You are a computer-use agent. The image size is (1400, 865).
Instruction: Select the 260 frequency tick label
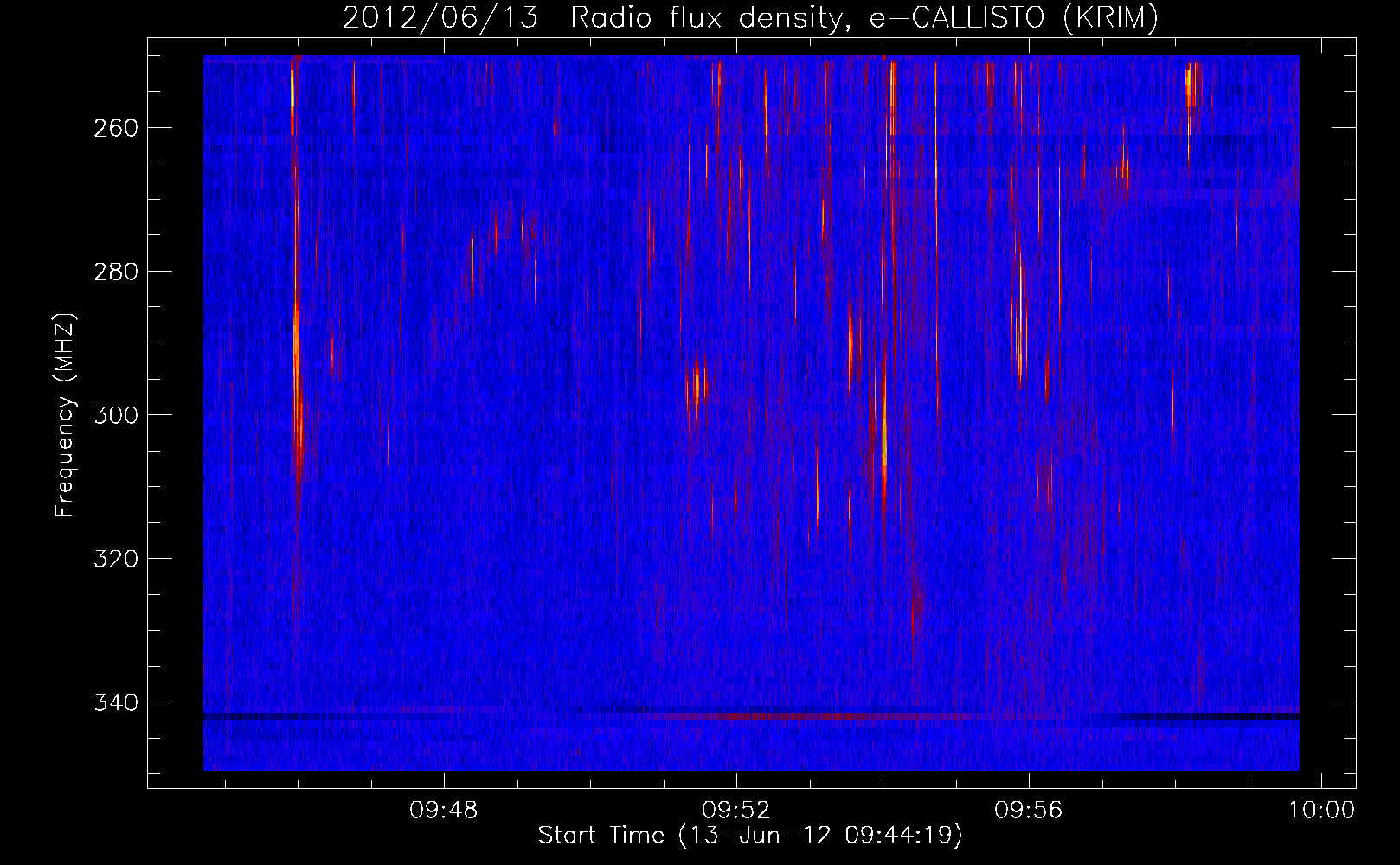coord(115,128)
